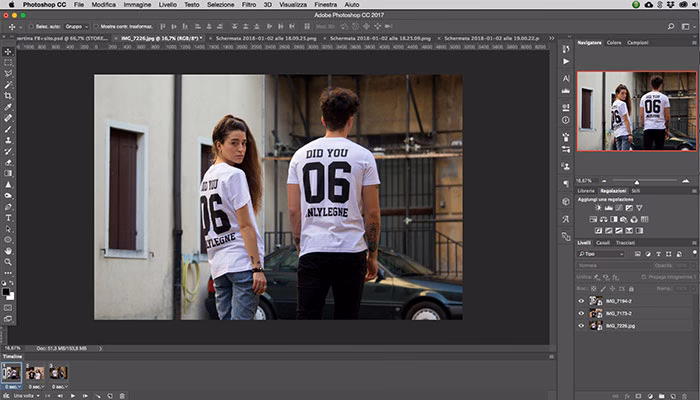Open the search icon in options bar
Screen dimensions: 700x400
point(671,27)
